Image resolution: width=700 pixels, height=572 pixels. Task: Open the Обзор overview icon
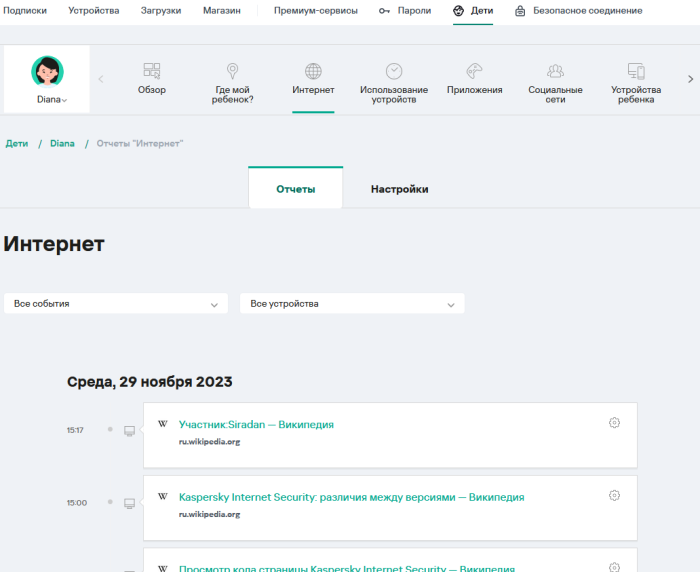click(152, 71)
